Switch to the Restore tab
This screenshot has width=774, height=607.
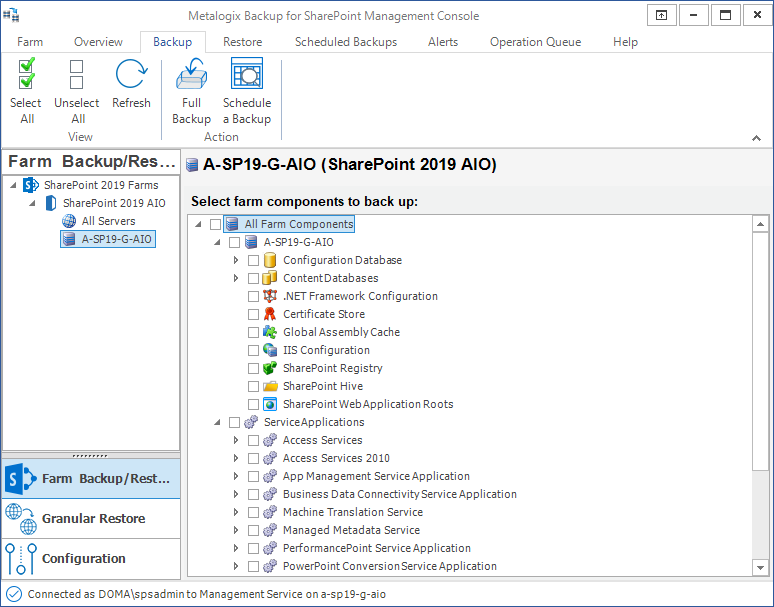[242, 42]
